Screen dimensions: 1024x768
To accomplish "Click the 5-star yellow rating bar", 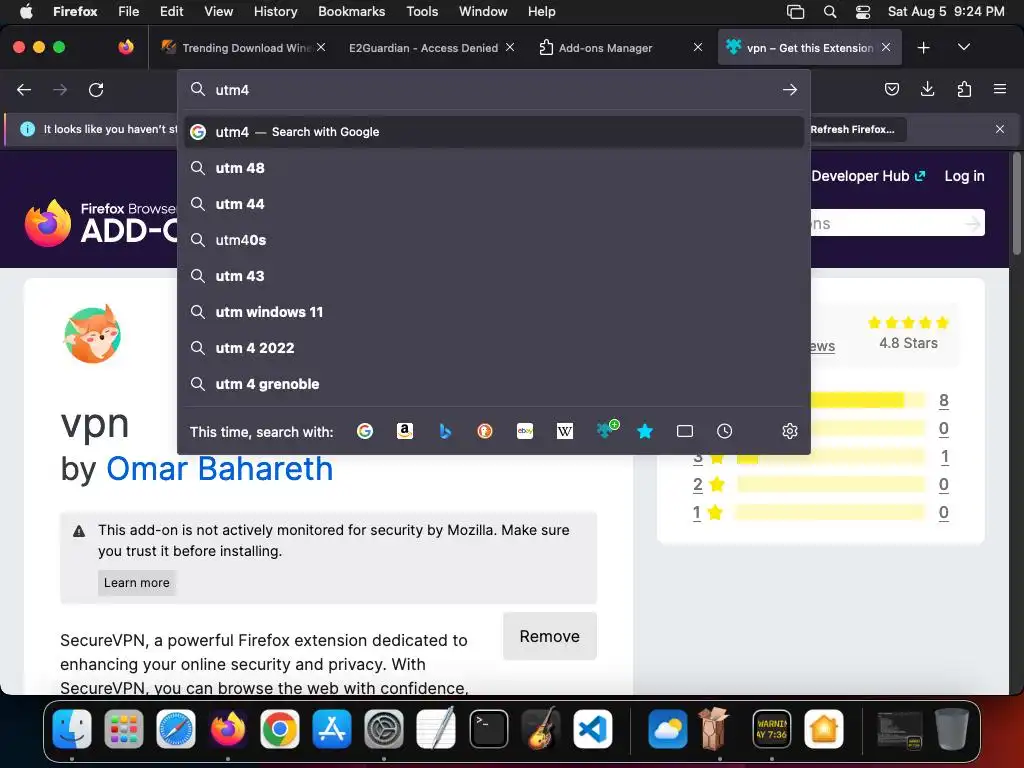I will coord(867,400).
